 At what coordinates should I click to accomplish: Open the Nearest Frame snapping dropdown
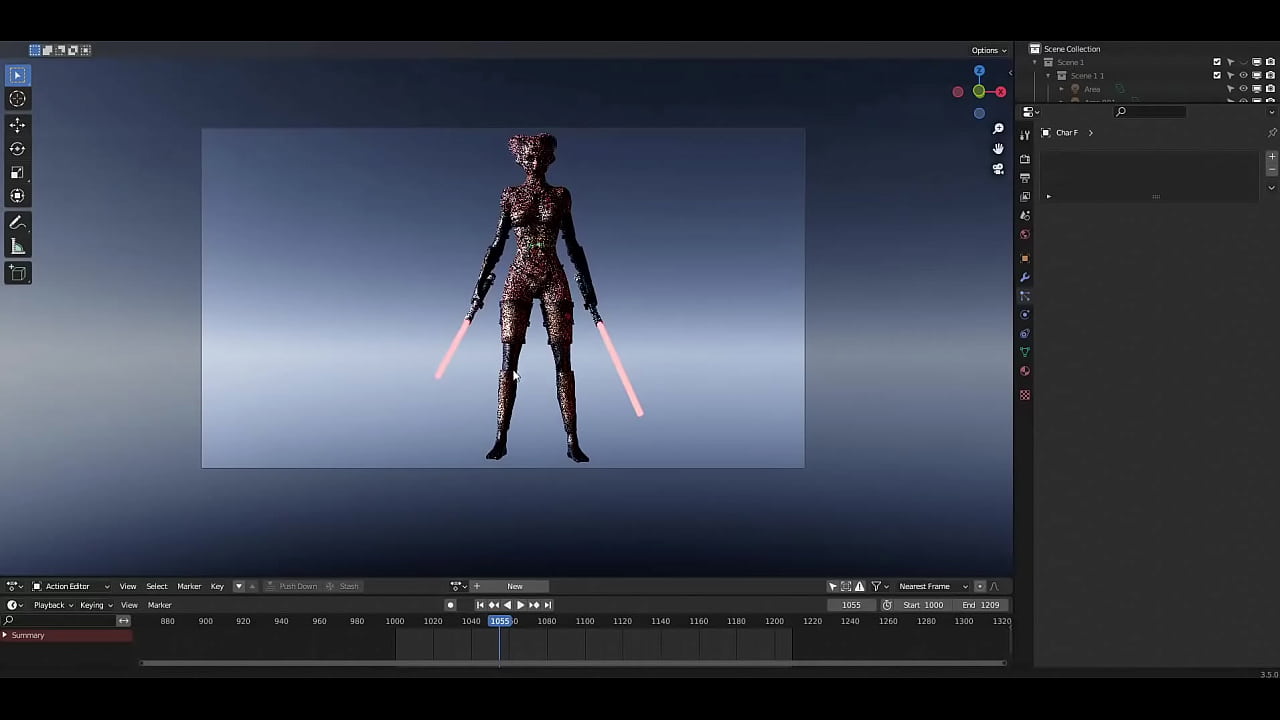tap(932, 587)
